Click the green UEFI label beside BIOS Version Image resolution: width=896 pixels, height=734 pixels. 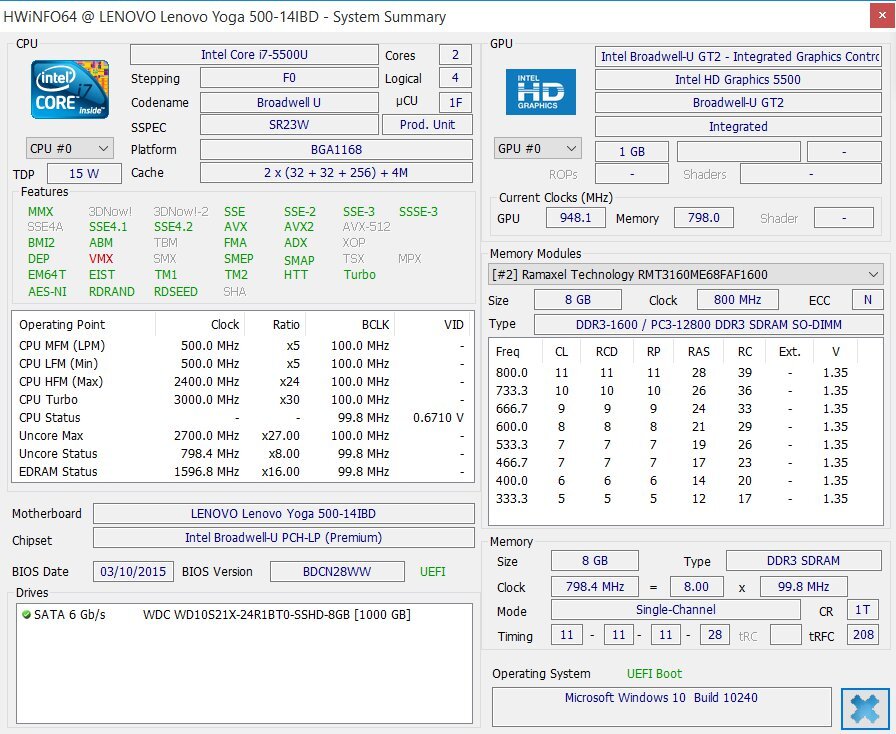pos(432,571)
